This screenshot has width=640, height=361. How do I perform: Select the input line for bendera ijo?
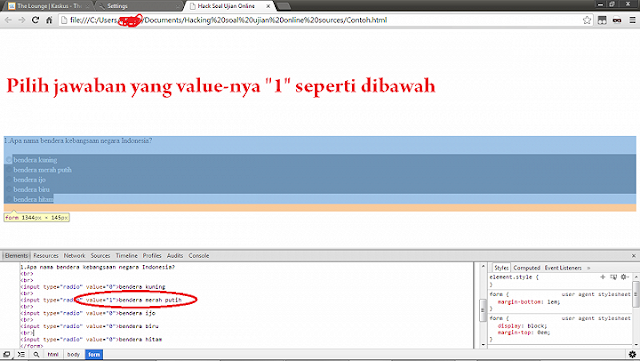coord(88,313)
